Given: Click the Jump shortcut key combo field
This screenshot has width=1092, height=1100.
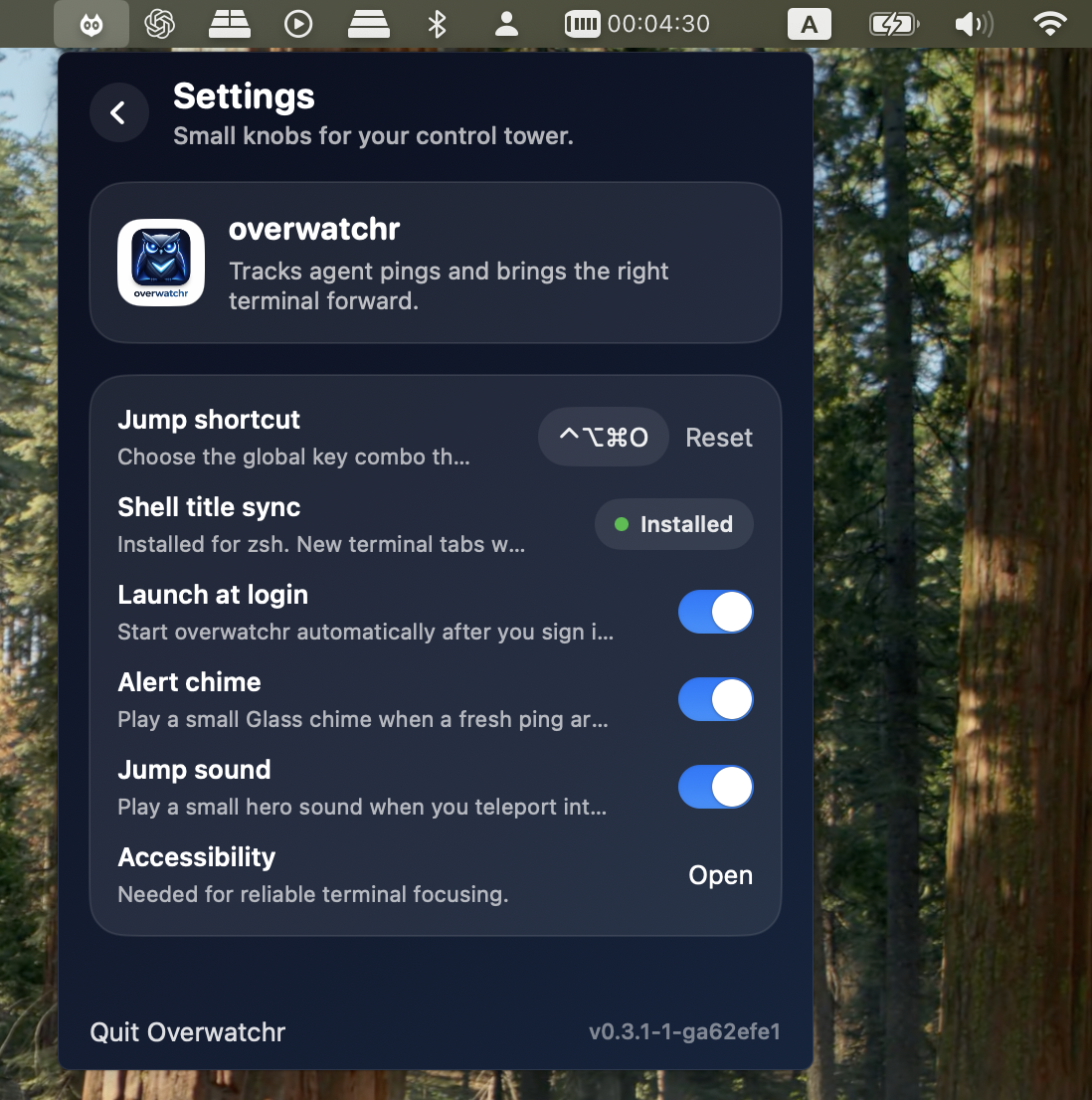Looking at the screenshot, I should [x=603, y=438].
